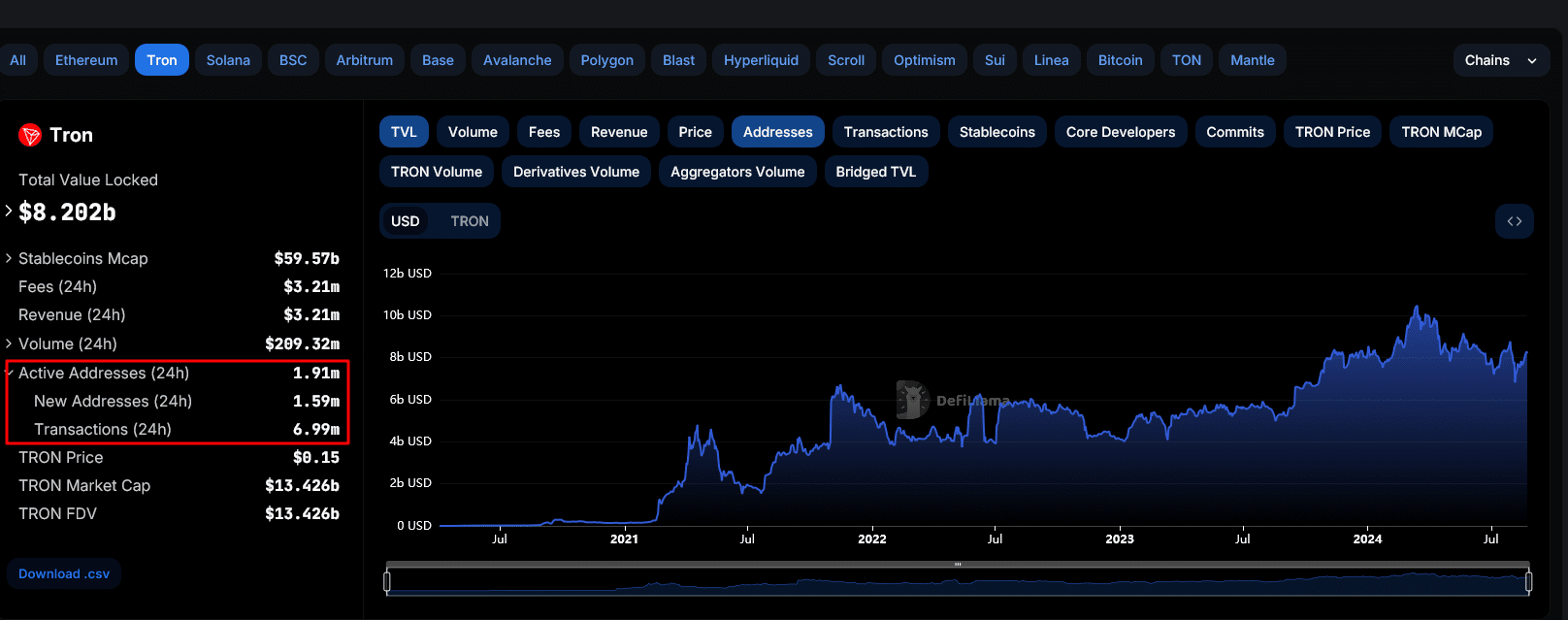
Task: Open the Chains dropdown
Action: [1501, 60]
